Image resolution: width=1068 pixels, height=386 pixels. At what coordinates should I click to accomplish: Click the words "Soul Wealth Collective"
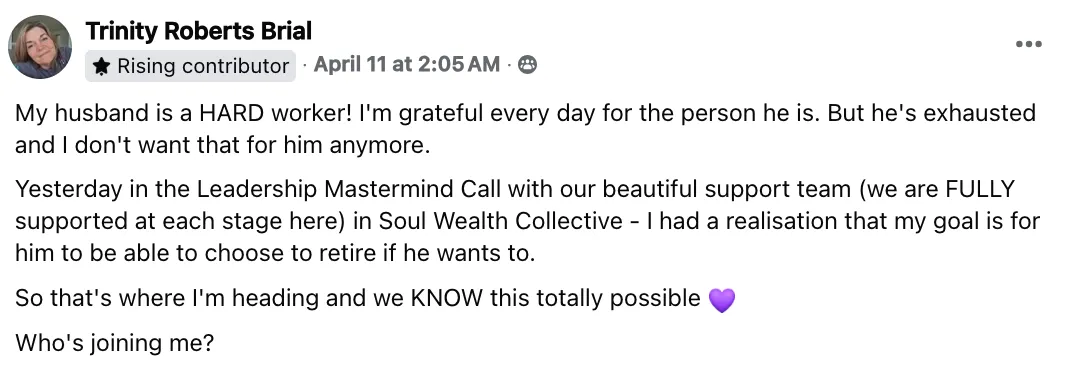[x=501, y=221]
